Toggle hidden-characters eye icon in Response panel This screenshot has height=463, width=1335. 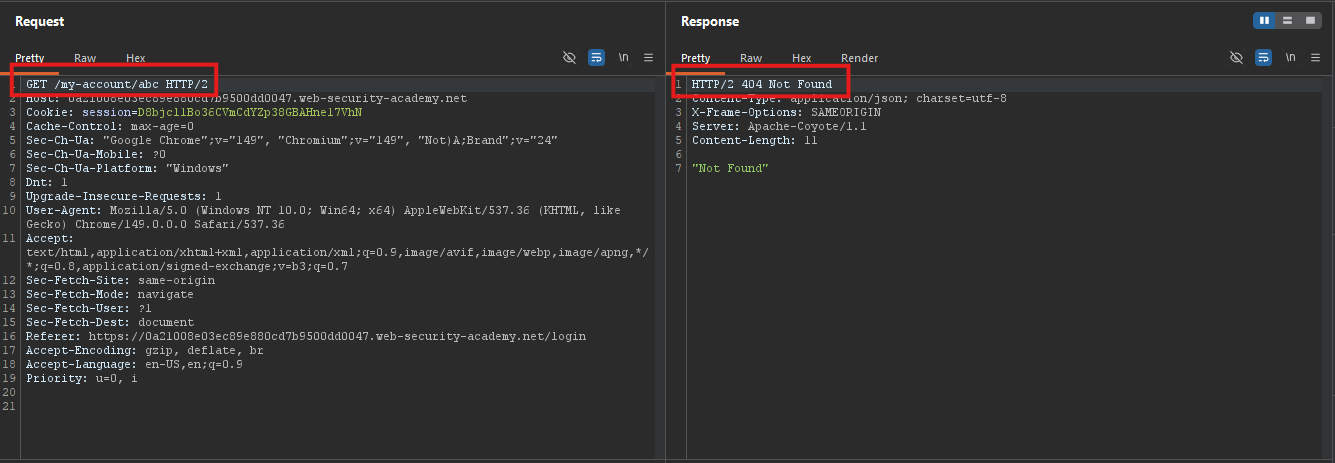1236,58
